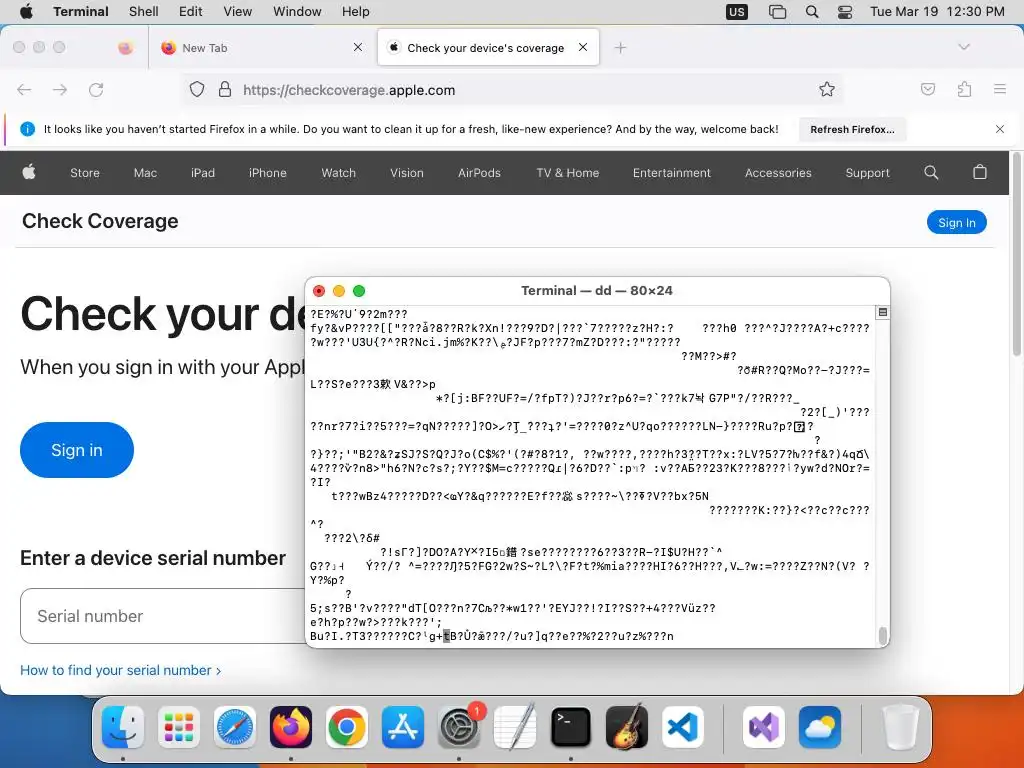Select the Check your device's coverage tab

click(x=488, y=48)
